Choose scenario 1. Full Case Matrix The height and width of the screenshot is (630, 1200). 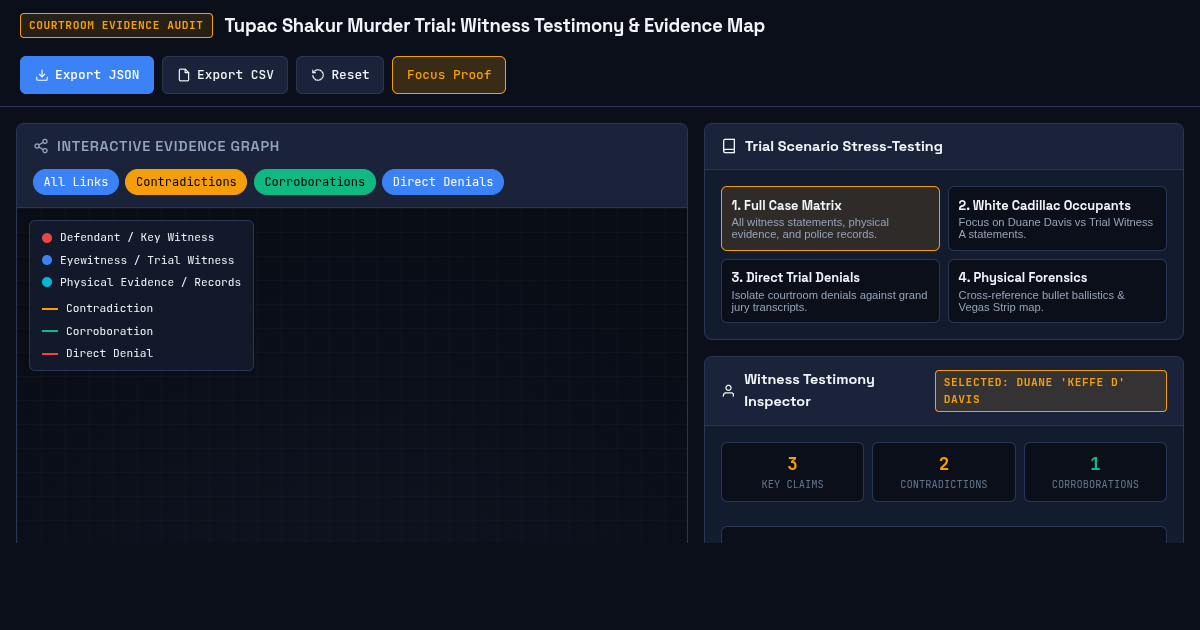tap(830, 218)
